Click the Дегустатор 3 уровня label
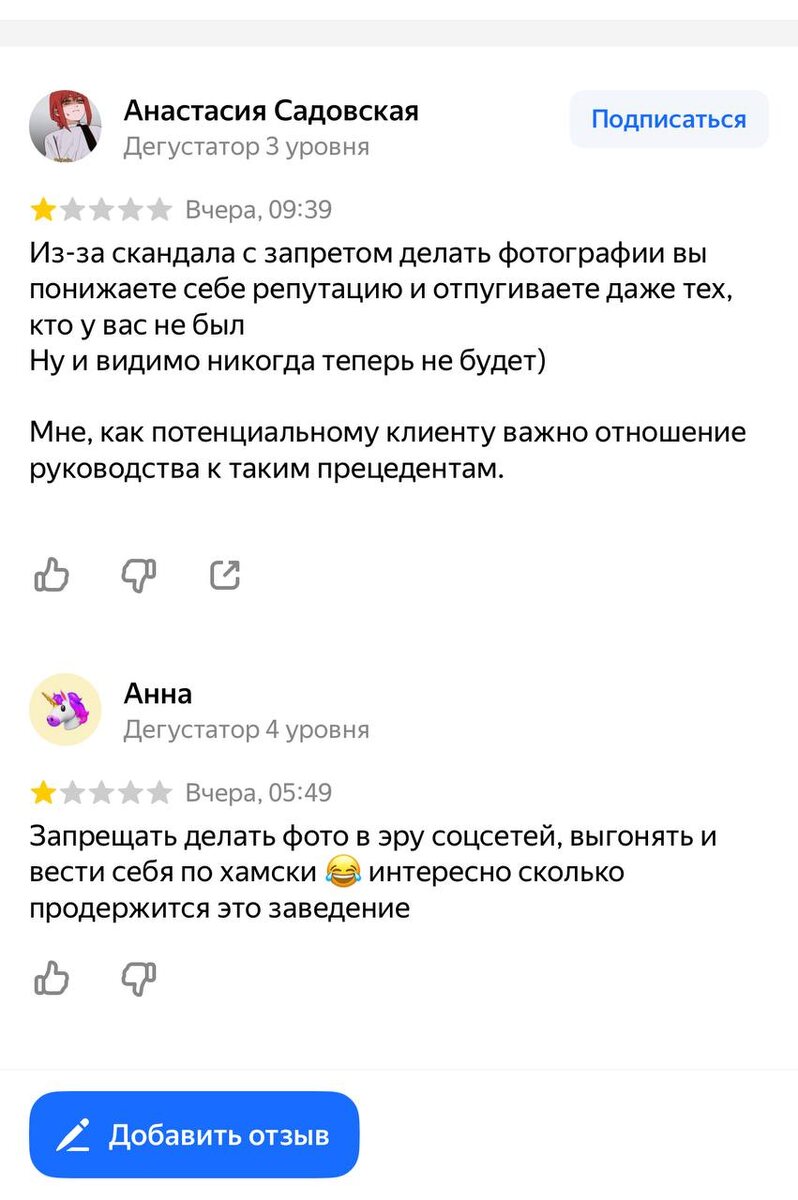The image size is (798, 1200). tap(246, 146)
